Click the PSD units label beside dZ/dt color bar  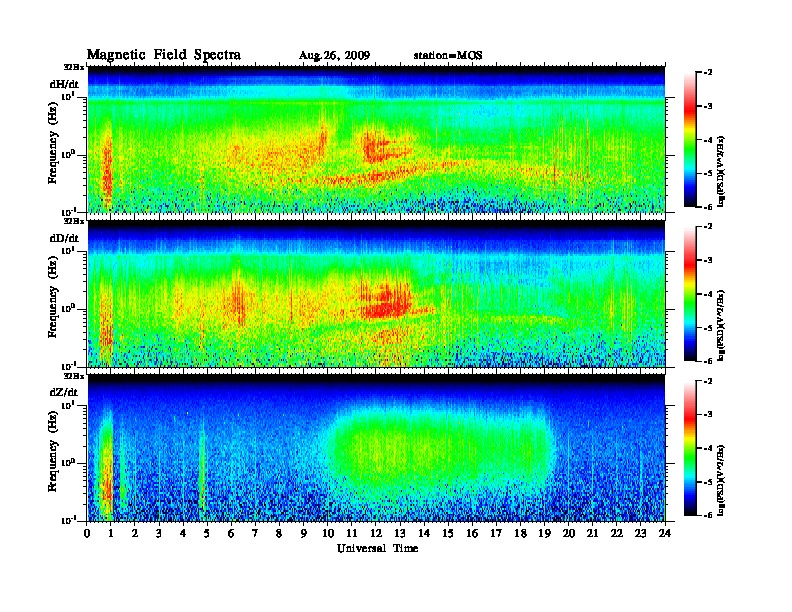721,480
